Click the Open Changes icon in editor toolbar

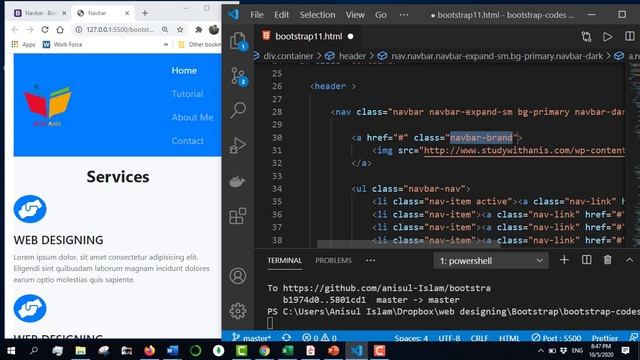coord(586,37)
